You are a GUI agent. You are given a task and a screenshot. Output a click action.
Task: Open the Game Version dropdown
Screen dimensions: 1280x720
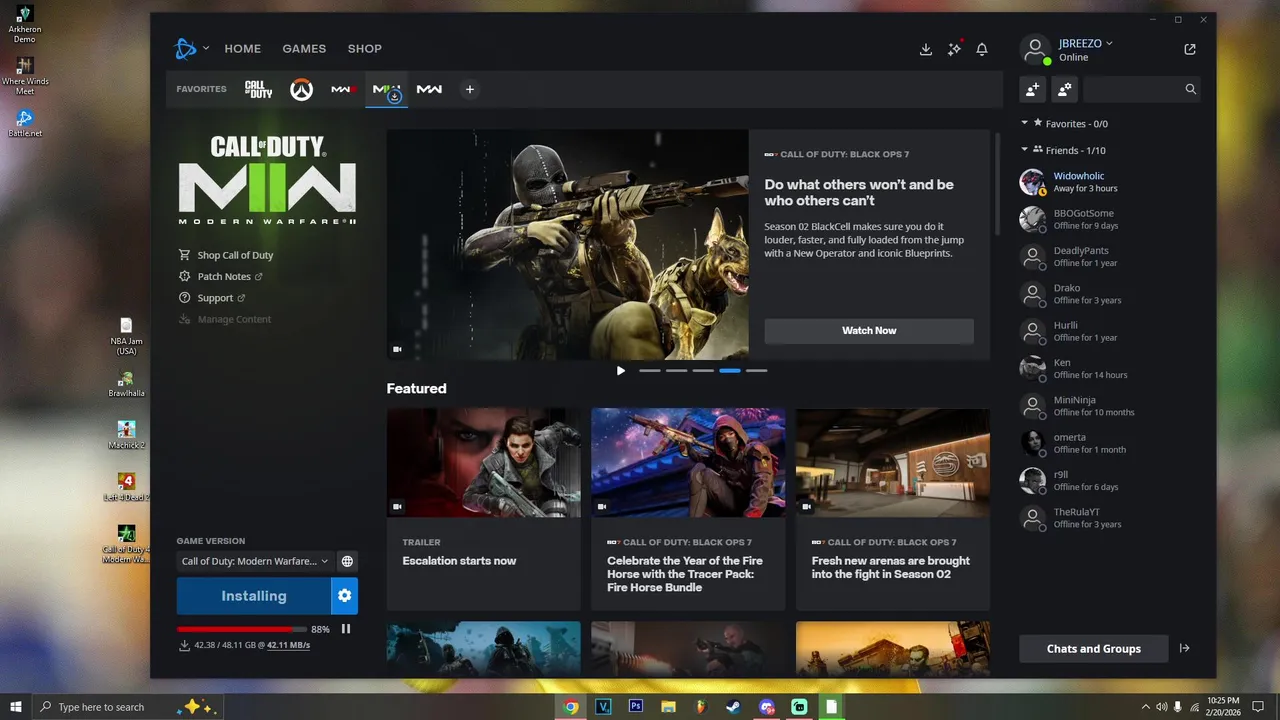coord(255,562)
